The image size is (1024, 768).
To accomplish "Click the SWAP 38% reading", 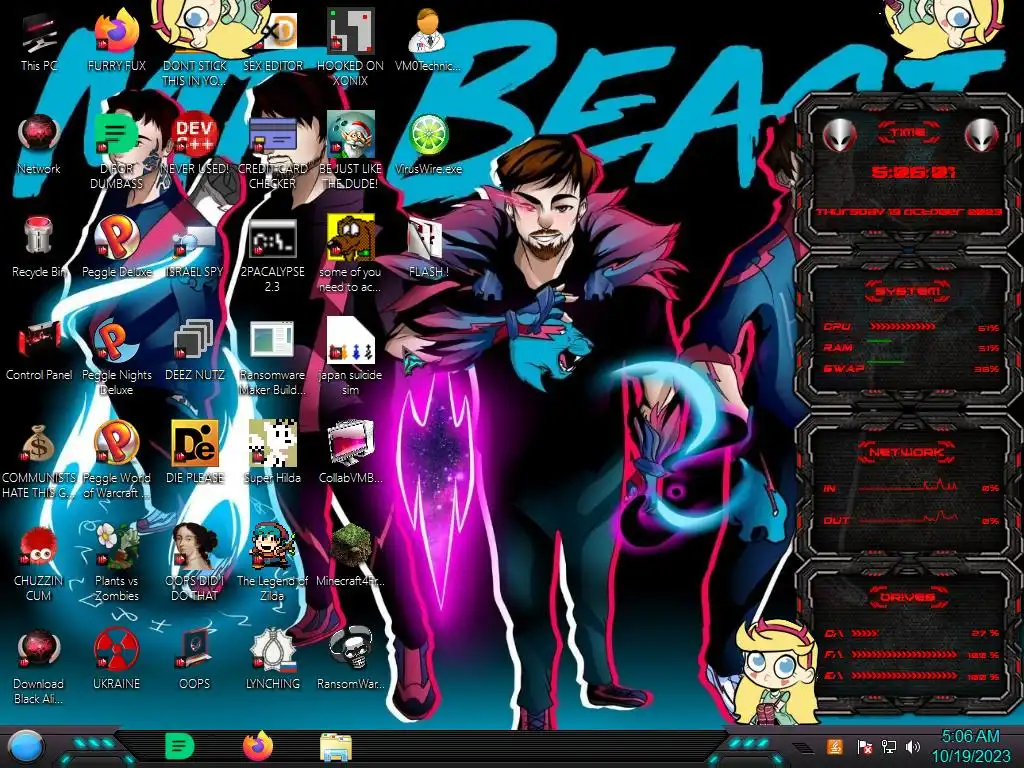I will [987, 369].
